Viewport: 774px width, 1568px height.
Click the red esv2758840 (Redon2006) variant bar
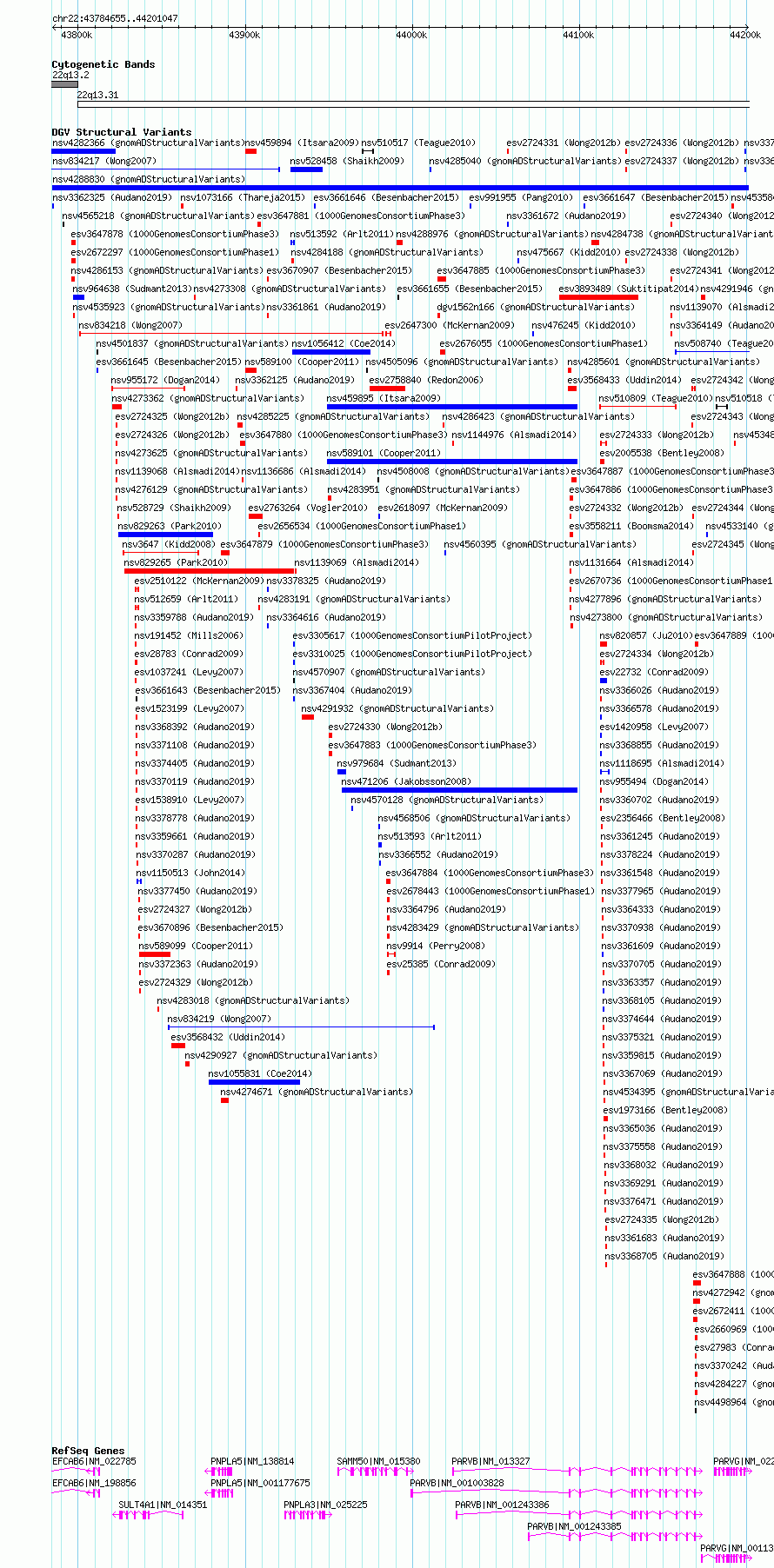(x=387, y=389)
